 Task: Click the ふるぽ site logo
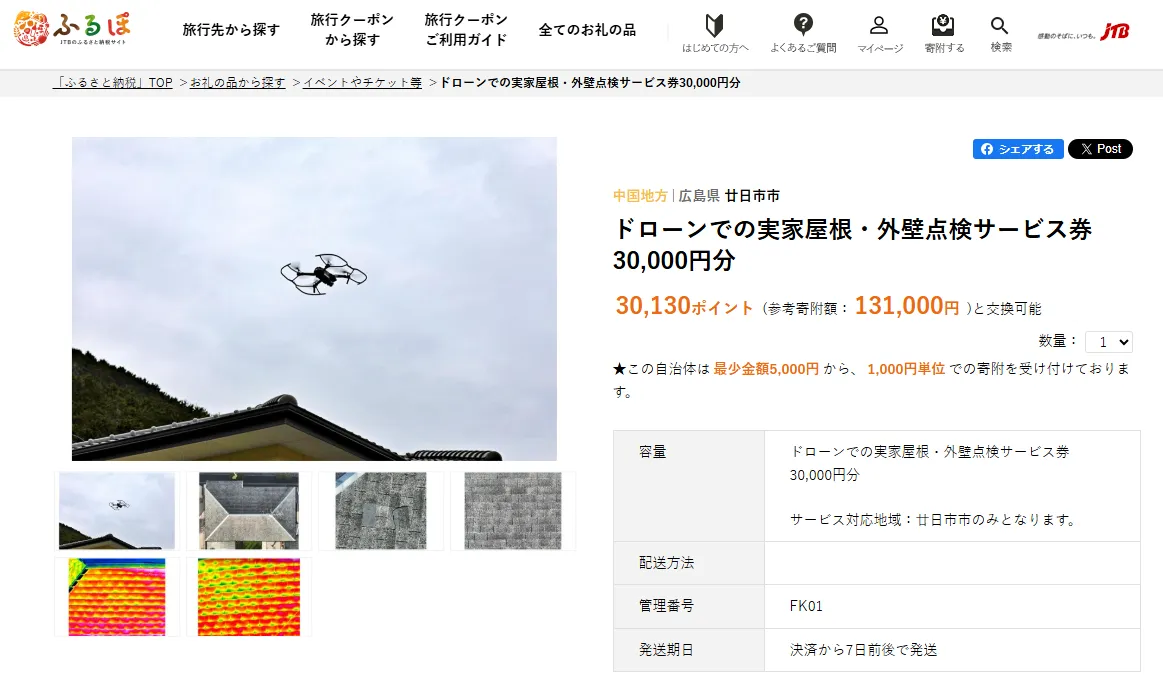point(72,29)
